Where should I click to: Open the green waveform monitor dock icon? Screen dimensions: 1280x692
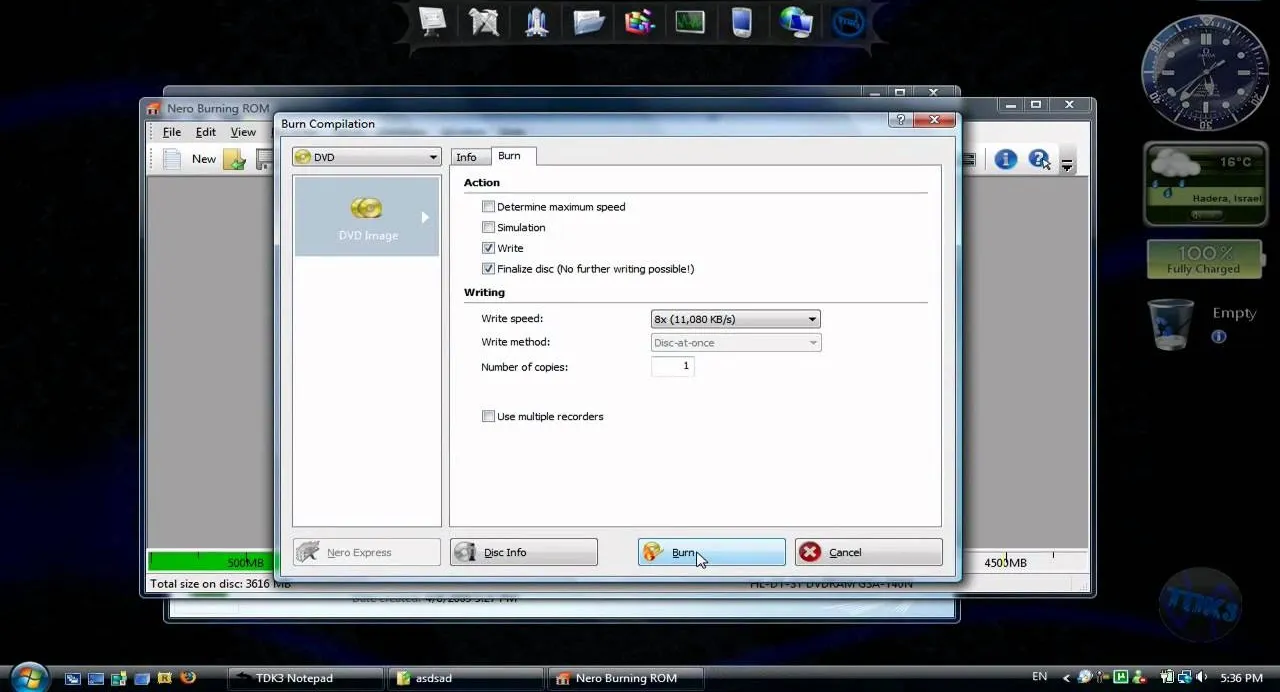tap(690, 21)
